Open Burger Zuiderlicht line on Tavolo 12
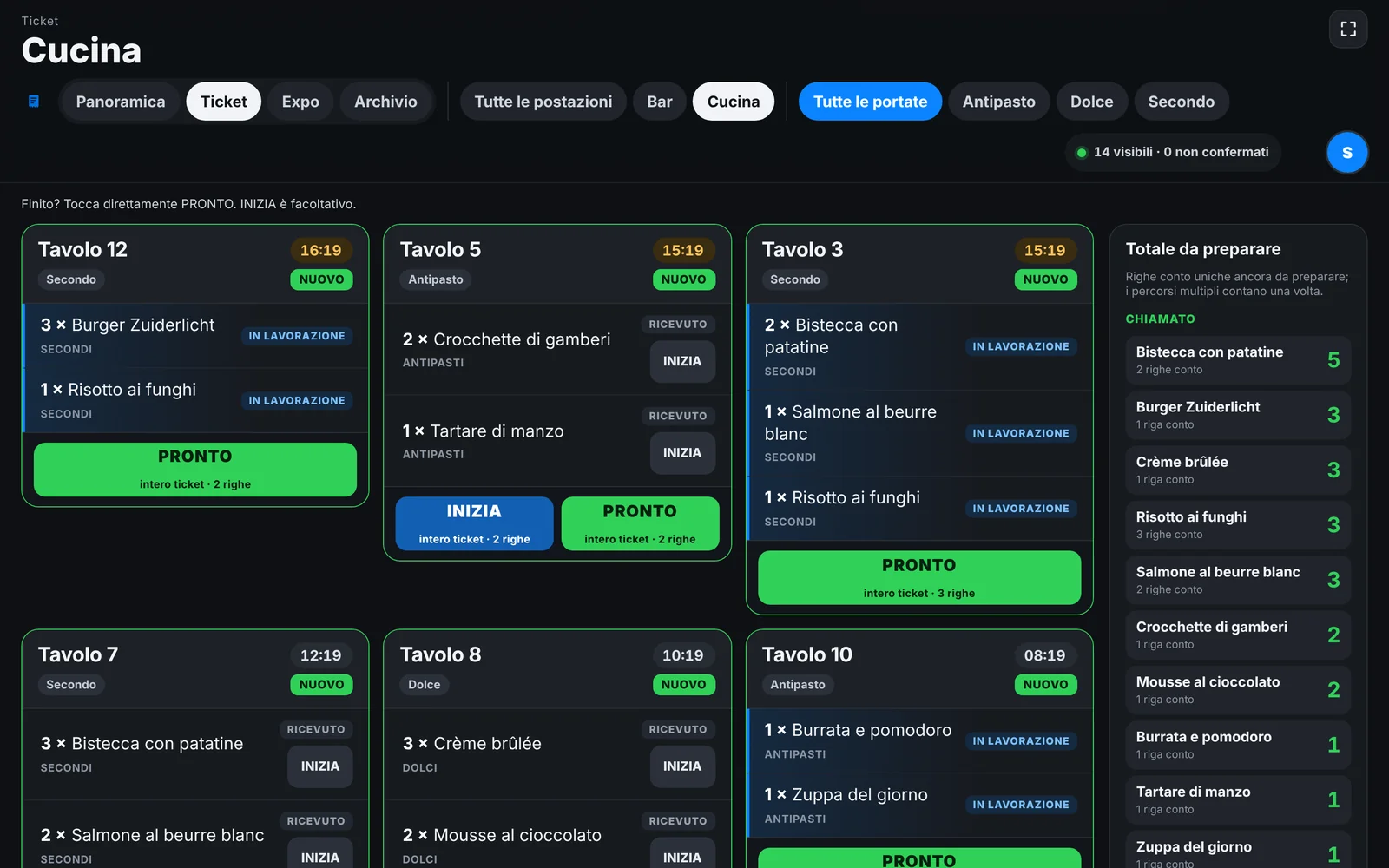Screen dimensions: 1389x868 click(195, 336)
